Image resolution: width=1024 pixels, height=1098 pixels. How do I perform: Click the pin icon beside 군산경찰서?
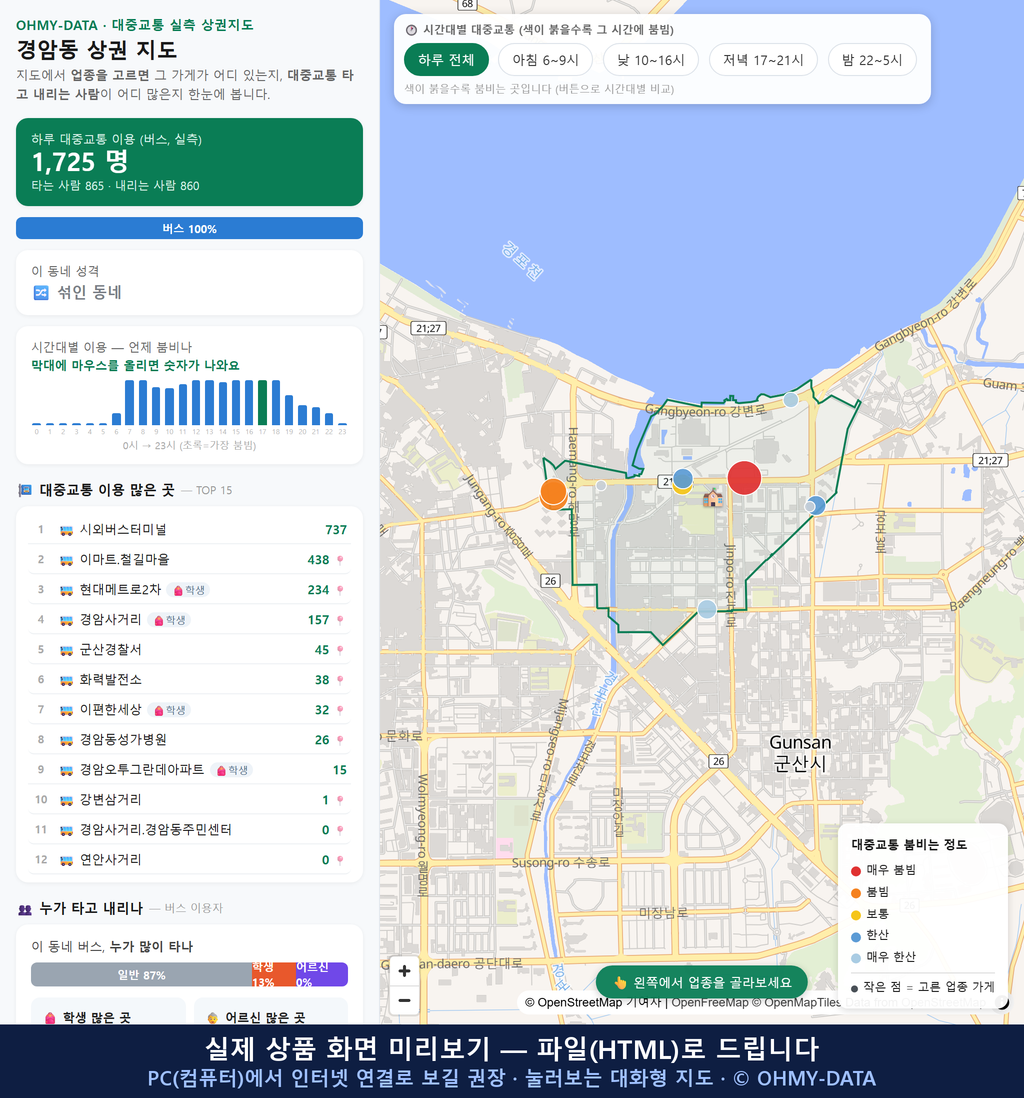pos(340,650)
